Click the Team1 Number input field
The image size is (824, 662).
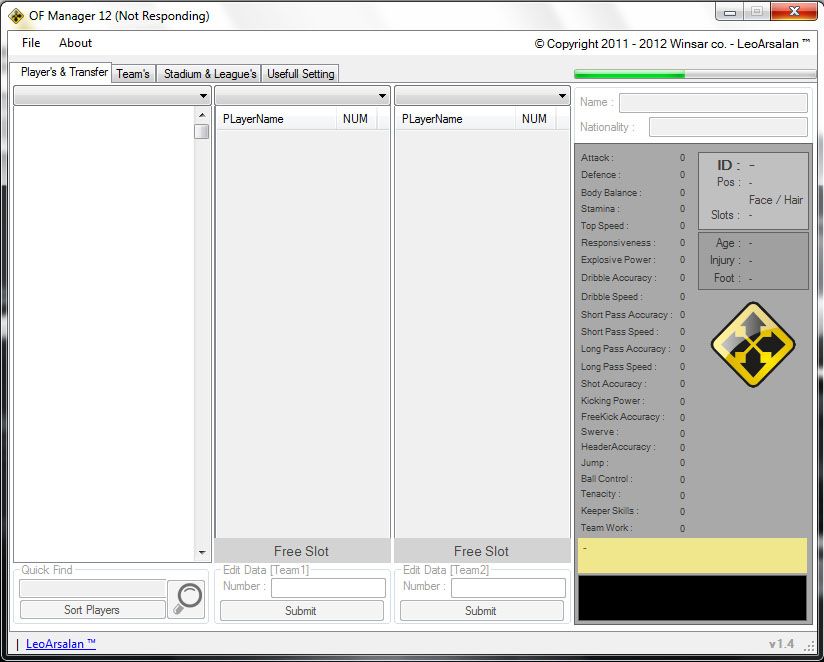point(327,587)
